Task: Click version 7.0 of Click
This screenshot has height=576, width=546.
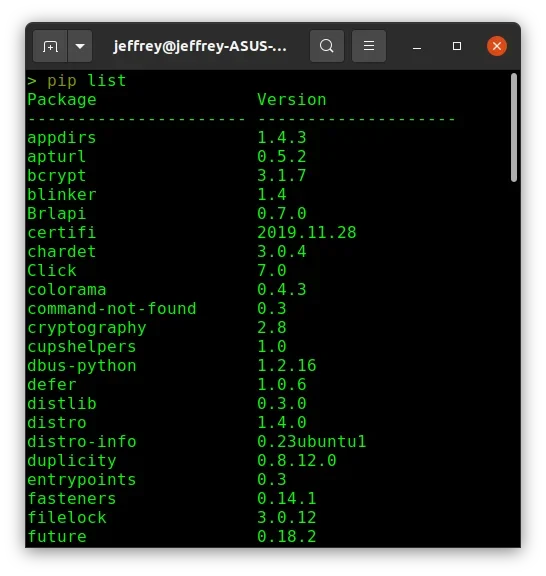Action: pos(272,271)
